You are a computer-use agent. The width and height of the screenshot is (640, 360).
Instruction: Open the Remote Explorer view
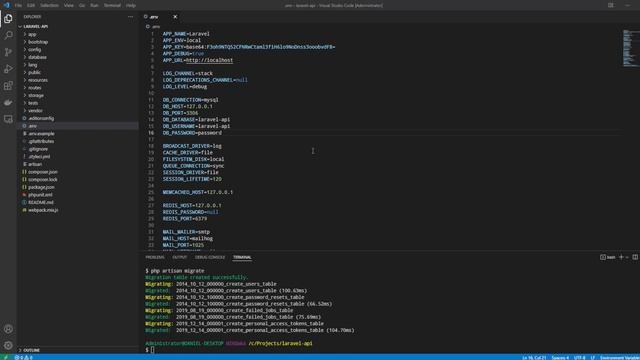click(x=8, y=119)
